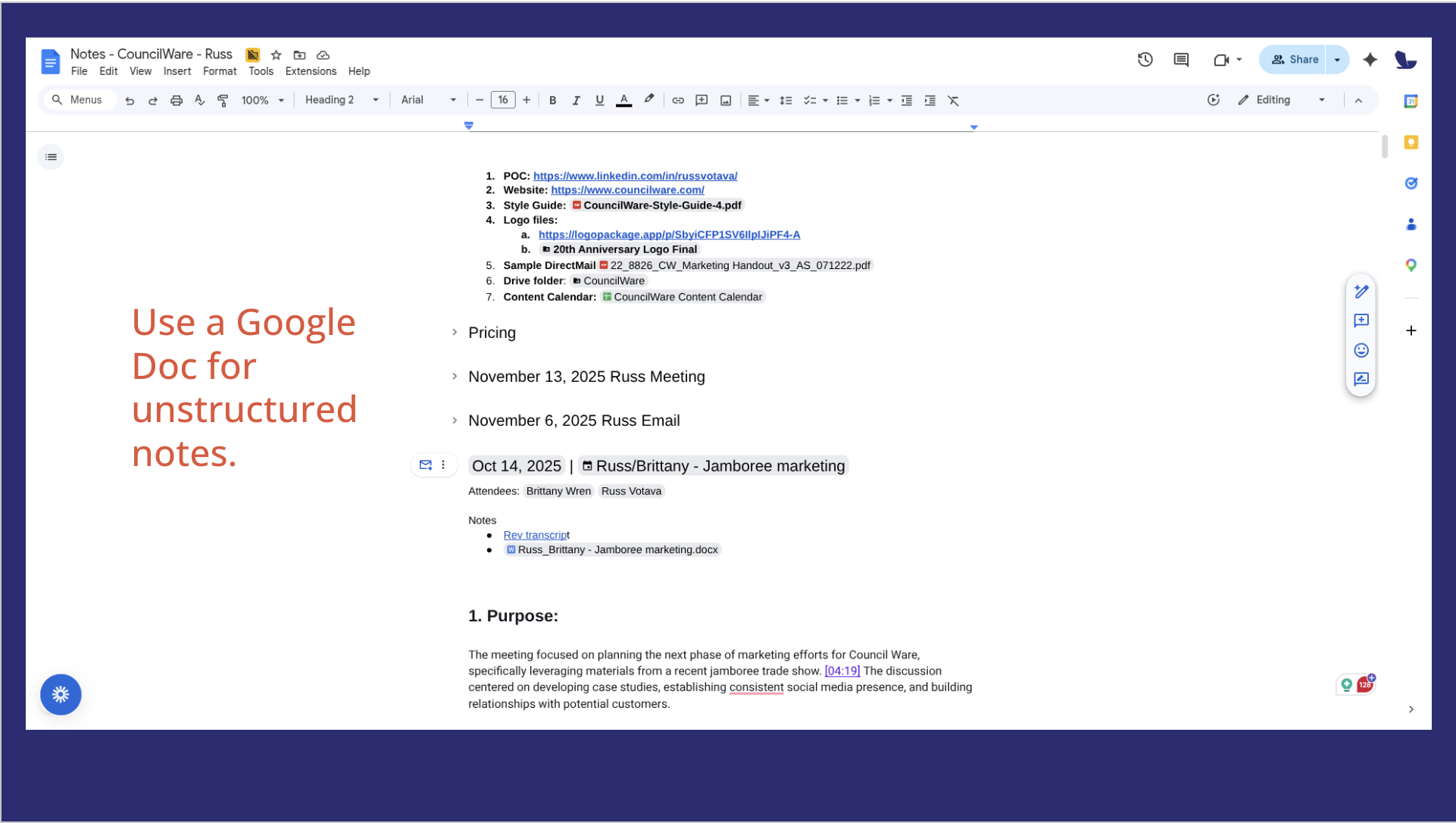The image size is (1456, 823).
Task: Open the LinkedIn russvotava link
Action: (x=635, y=176)
